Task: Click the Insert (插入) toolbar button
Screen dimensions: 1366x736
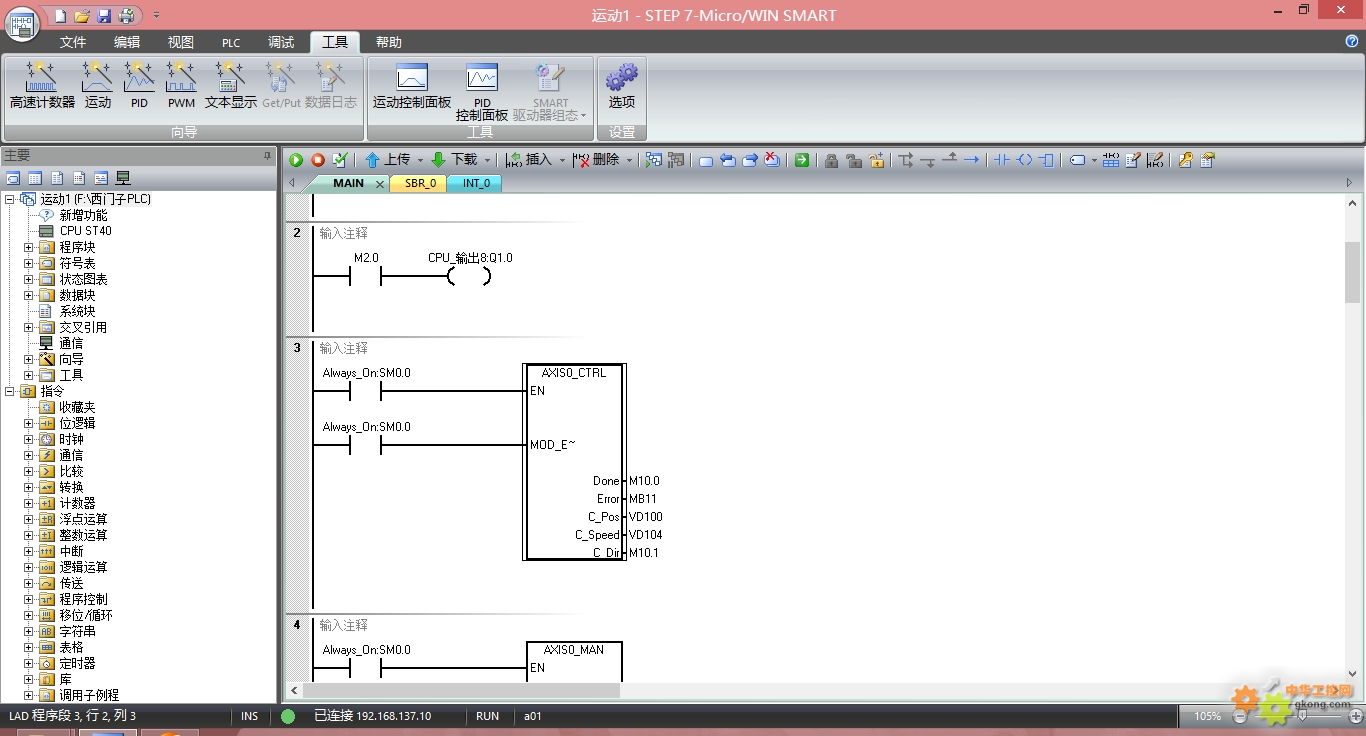Action: pos(529,160)
